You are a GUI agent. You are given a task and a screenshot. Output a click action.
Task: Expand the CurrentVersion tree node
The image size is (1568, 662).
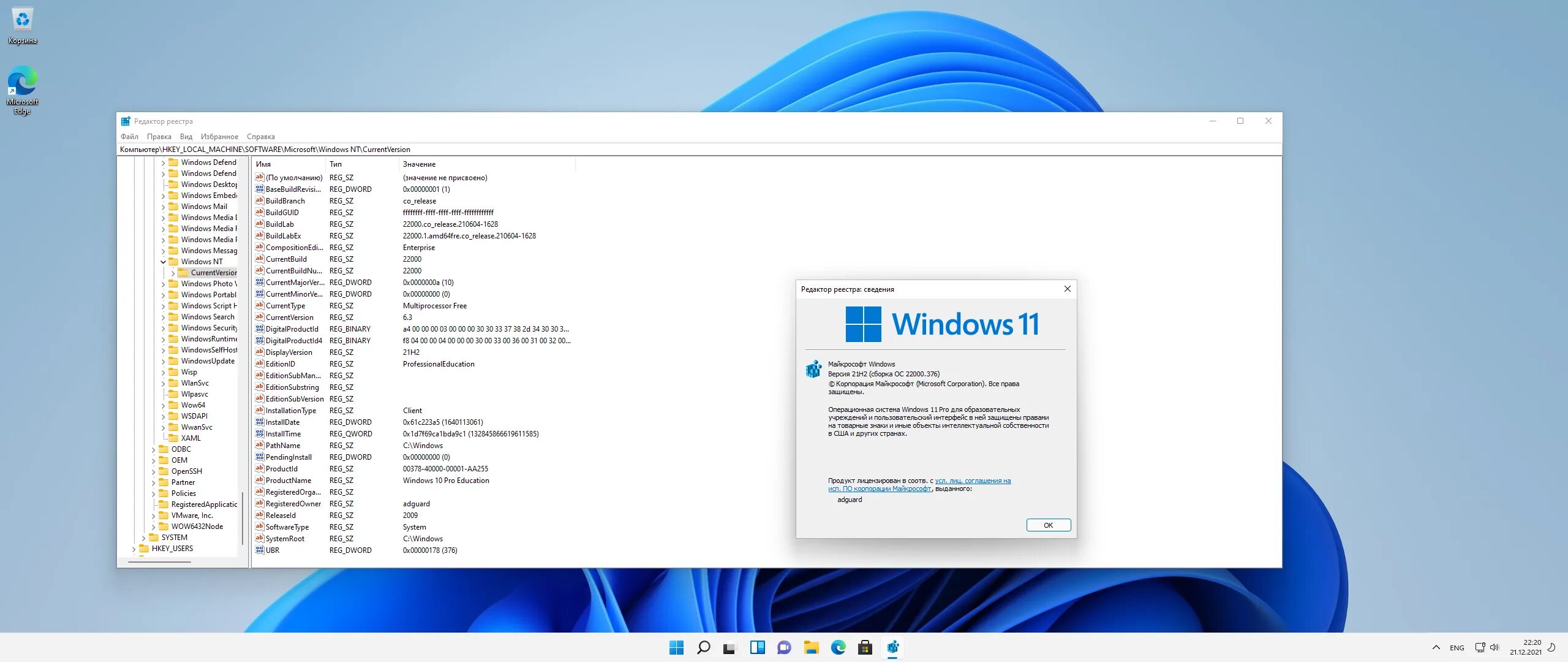pos(173,272)
